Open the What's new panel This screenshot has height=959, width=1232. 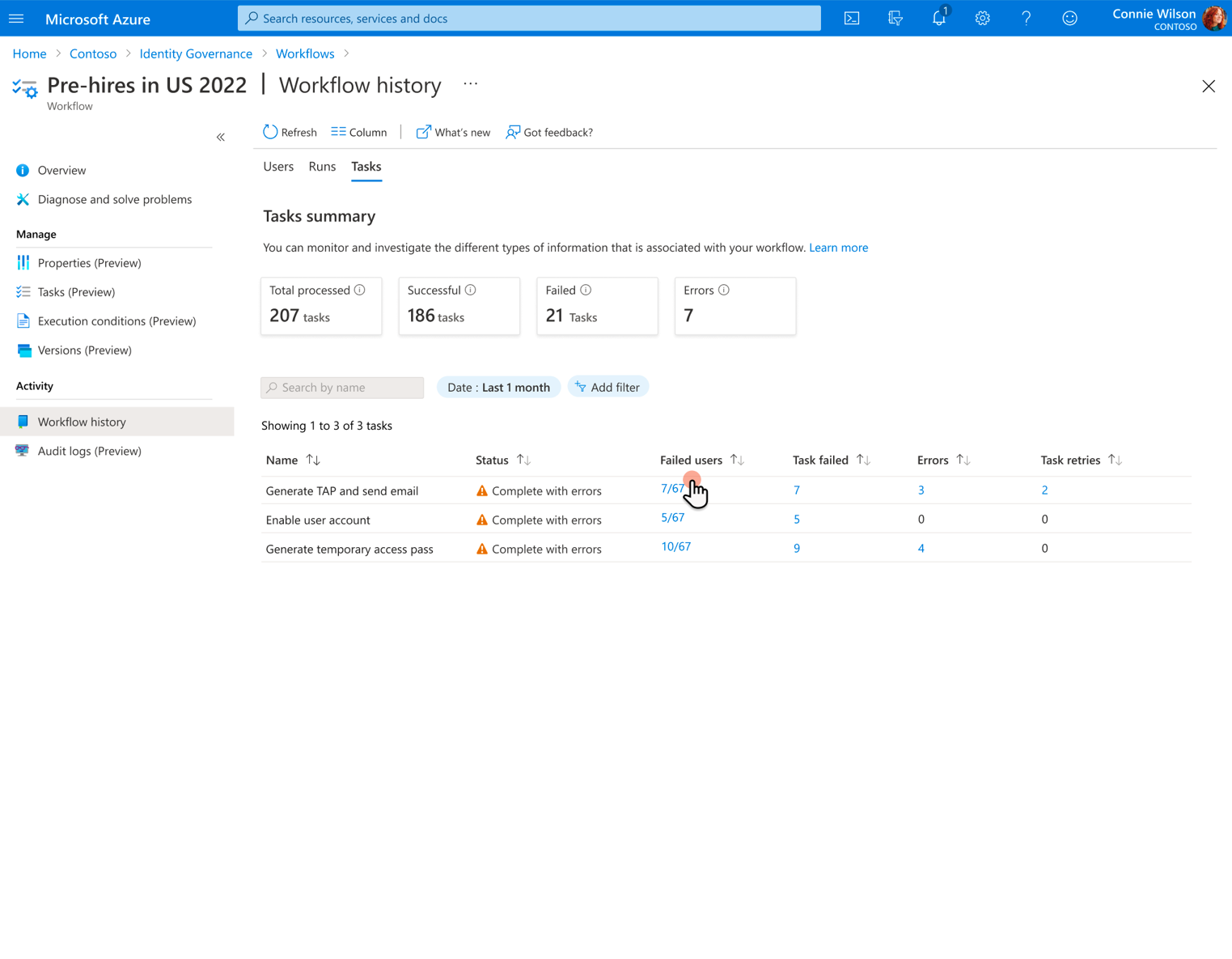[x=452, y=132]
